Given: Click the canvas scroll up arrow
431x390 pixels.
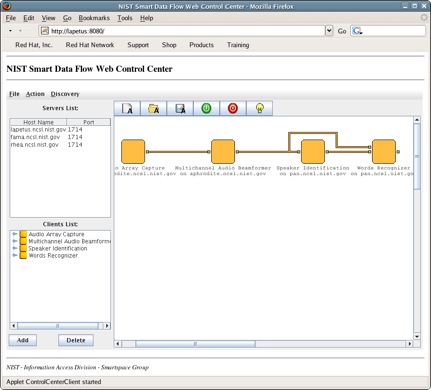Looking at the screenshot, I should pyautogui.click(x=417, y=120).
